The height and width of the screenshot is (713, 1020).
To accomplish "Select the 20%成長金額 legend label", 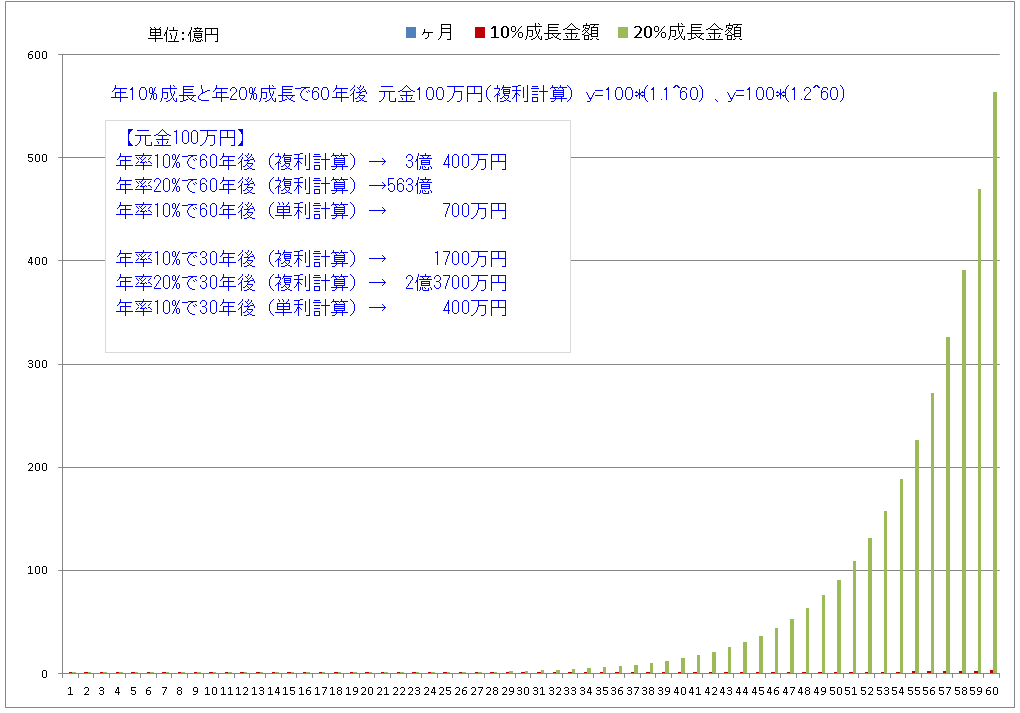I will [x=688, y=33].
